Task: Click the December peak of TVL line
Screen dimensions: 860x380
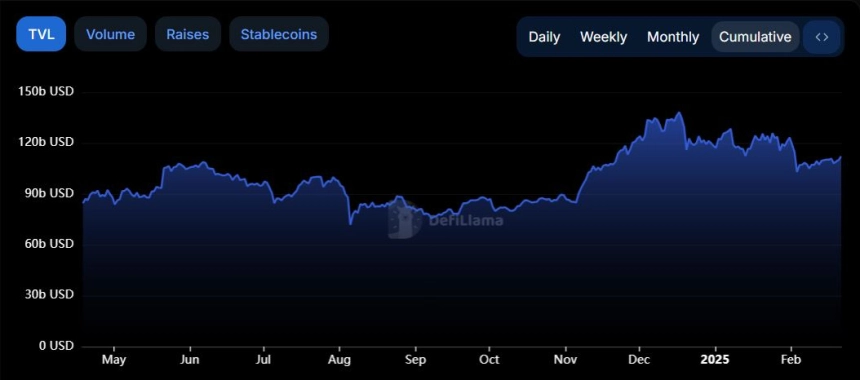Action: coord(680,113)
